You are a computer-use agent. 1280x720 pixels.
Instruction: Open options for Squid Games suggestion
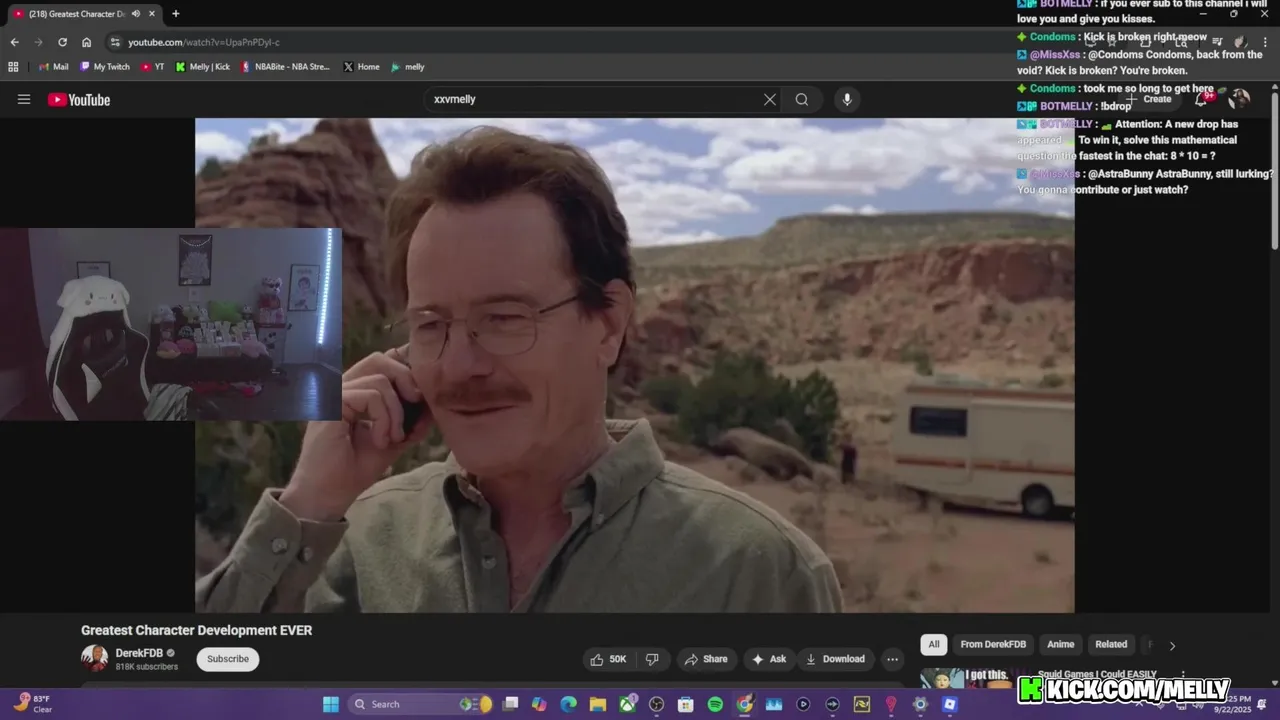(1183, 676)
